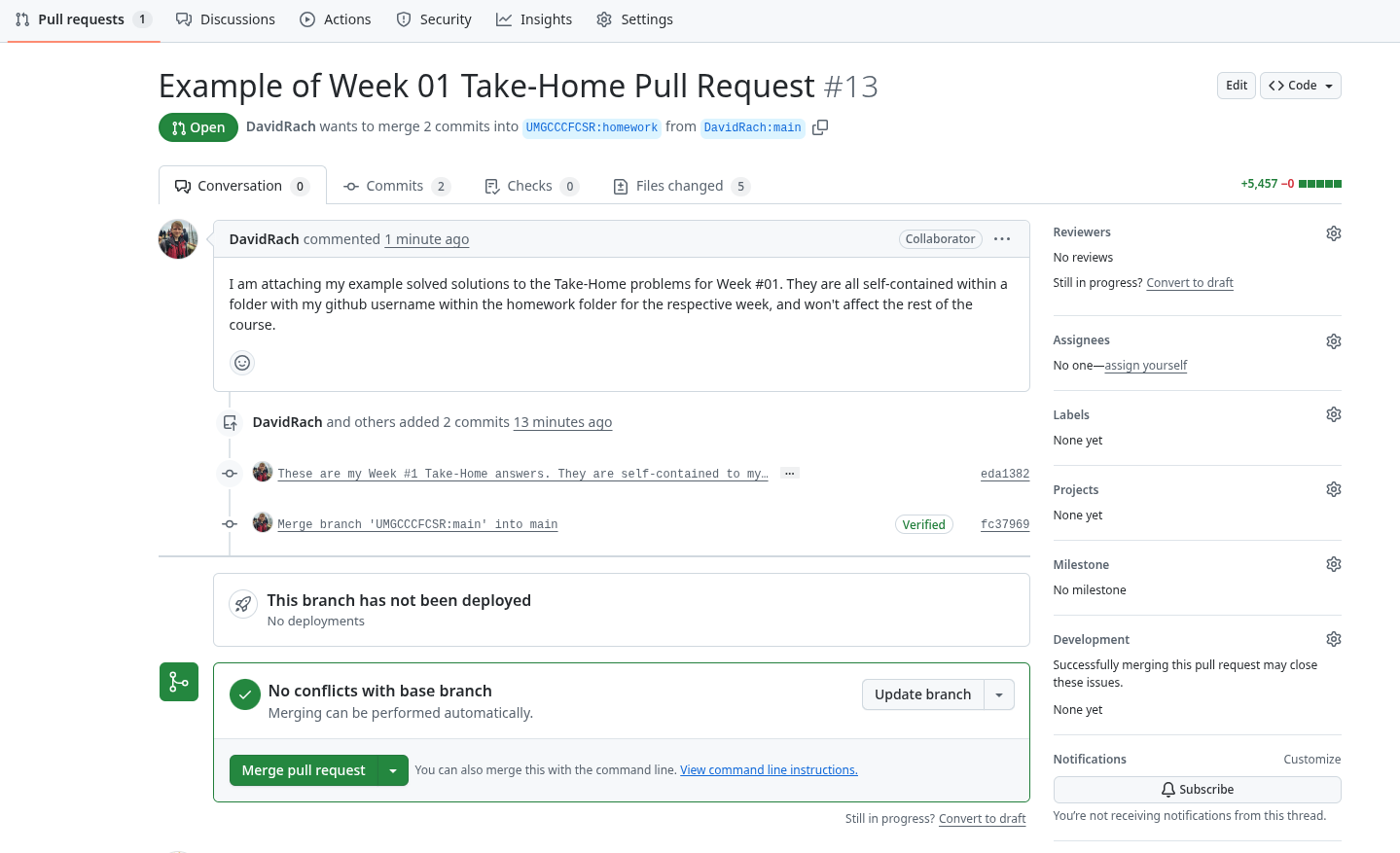Open the Milestone gear settings
The width and height of the screenshot is (1400, 853).
(x=1333, y=564)
